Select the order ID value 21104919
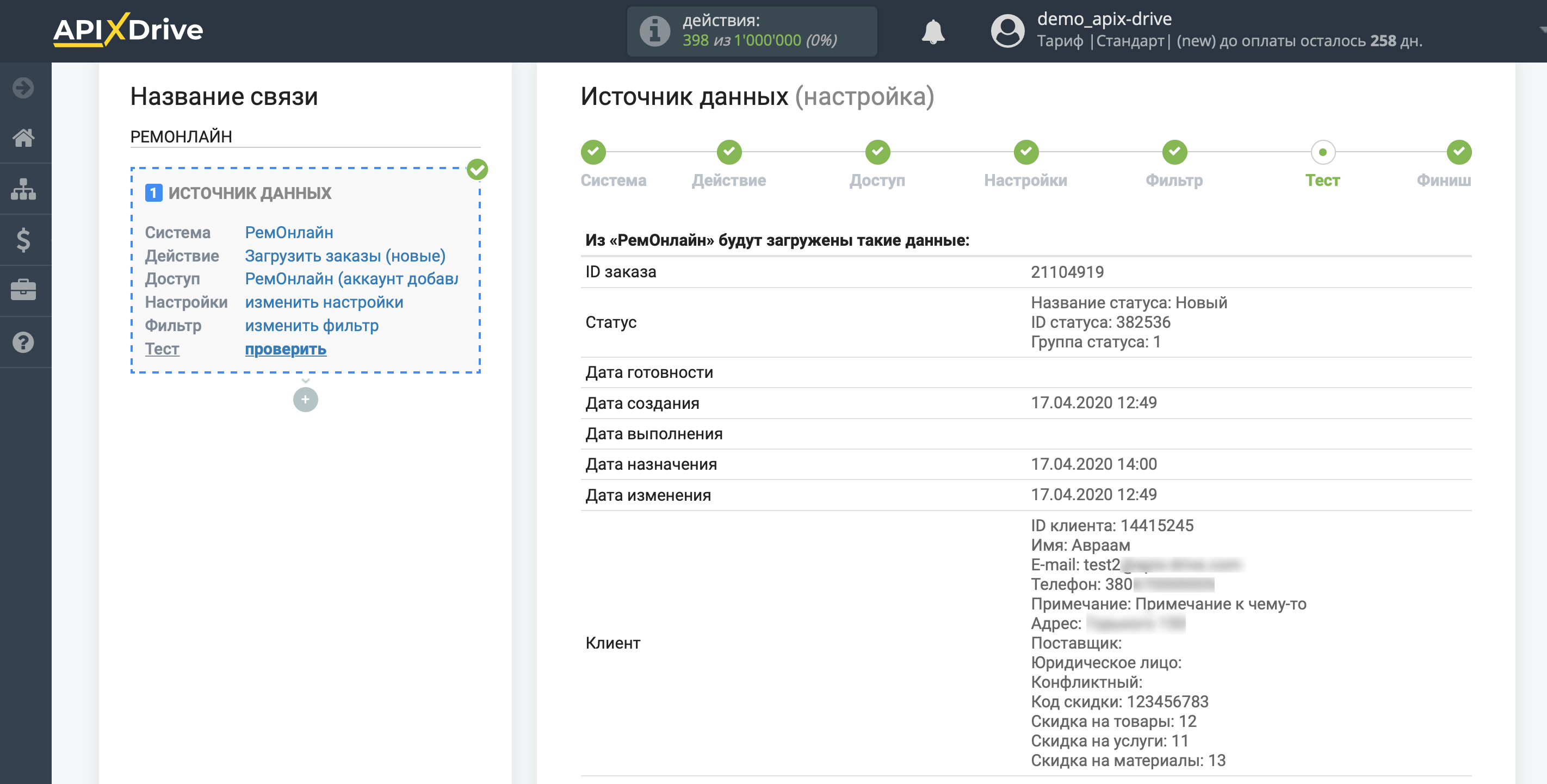This screenshot has height=784, width=1547. (1067, 272)
